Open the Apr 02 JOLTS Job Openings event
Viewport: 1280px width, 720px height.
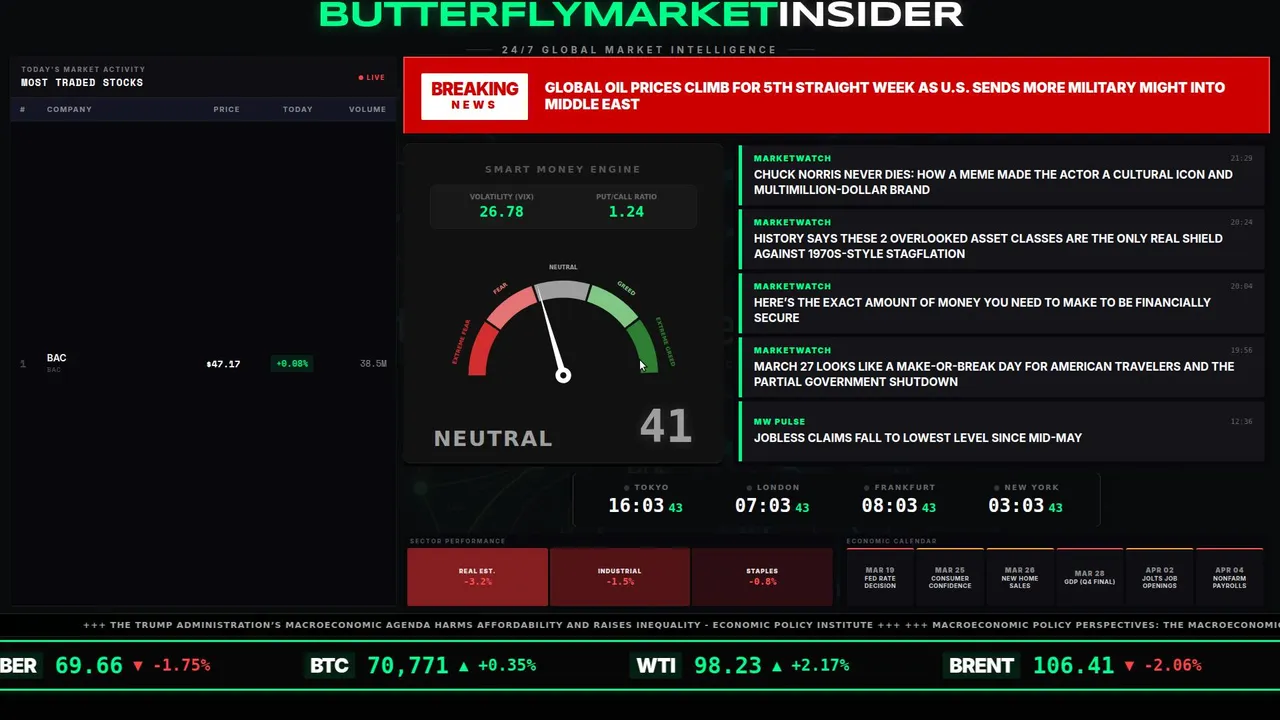[1160, 577]
